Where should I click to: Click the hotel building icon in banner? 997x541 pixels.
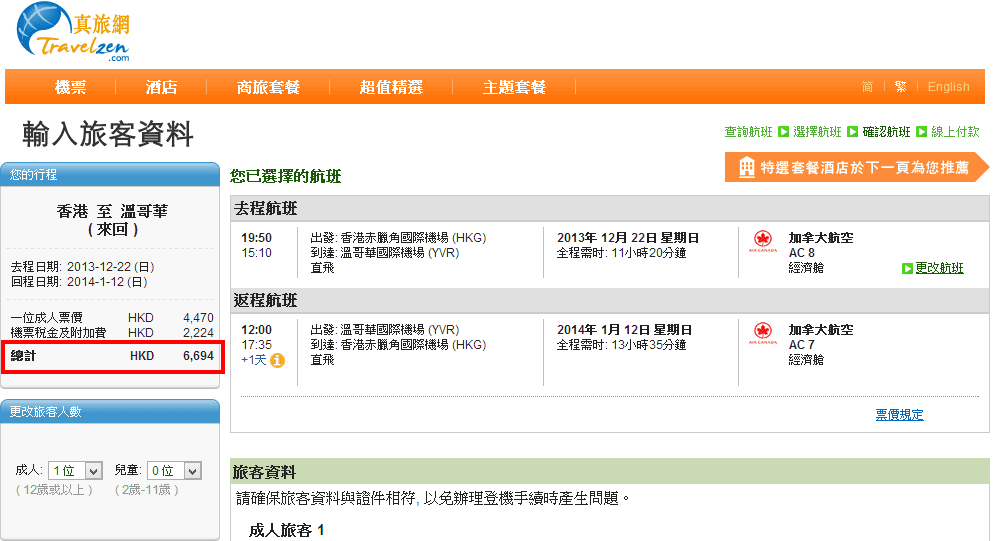746,168
